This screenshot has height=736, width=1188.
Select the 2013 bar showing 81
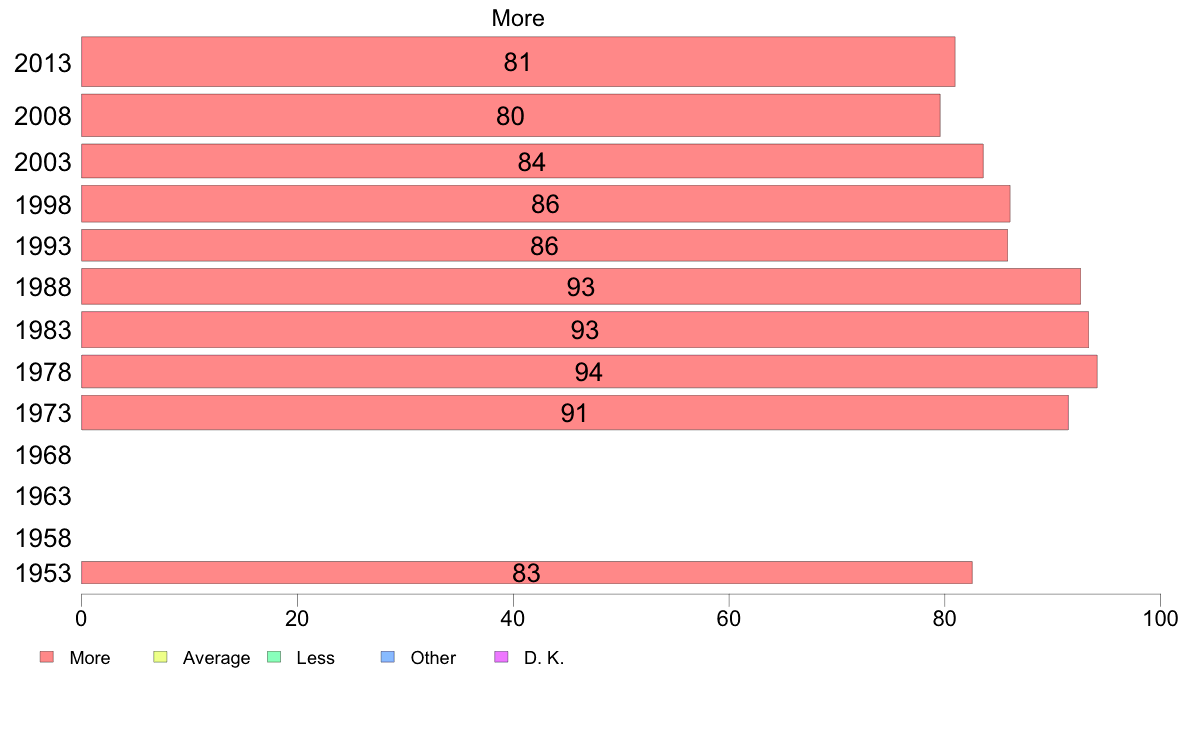coord(517,62)
